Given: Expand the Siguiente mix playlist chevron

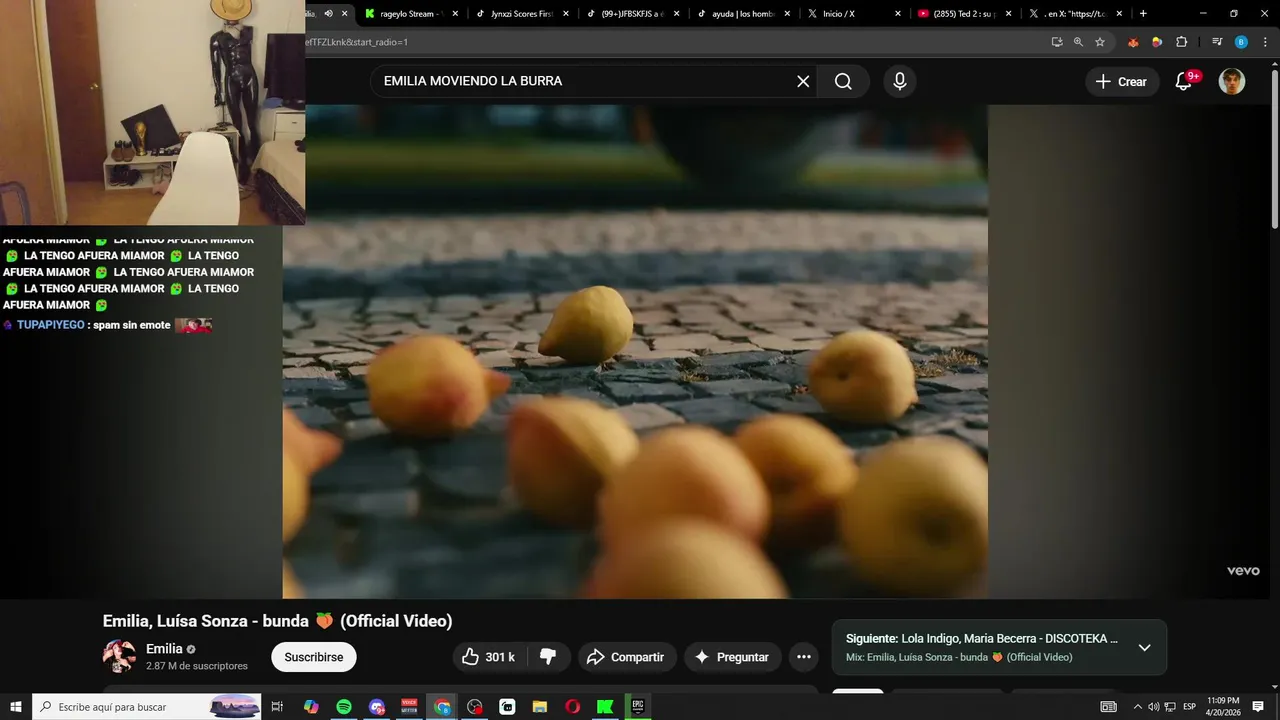Looking at the screenshot, I should (1144, 648).
